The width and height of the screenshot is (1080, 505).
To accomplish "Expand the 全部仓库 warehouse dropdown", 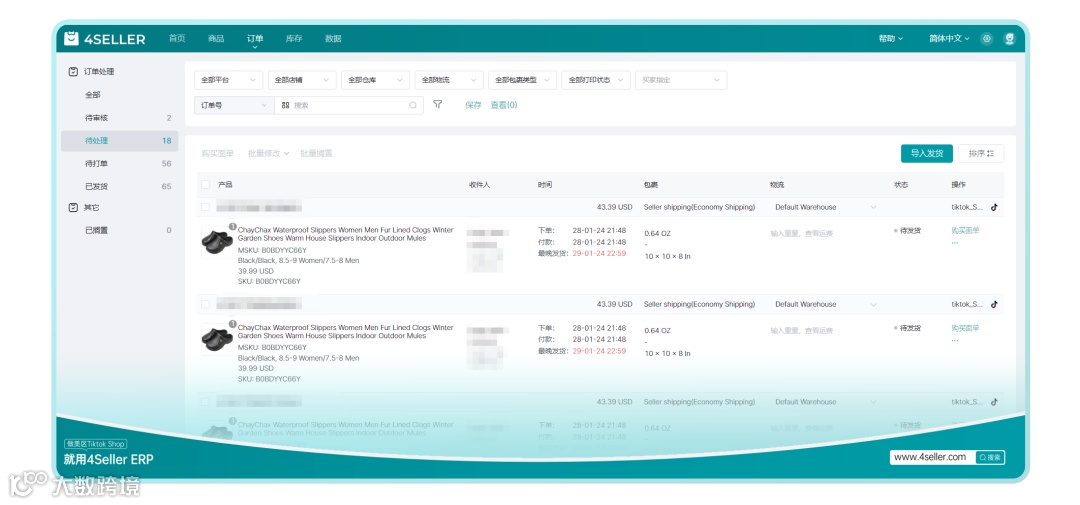I will coord(375,80).
